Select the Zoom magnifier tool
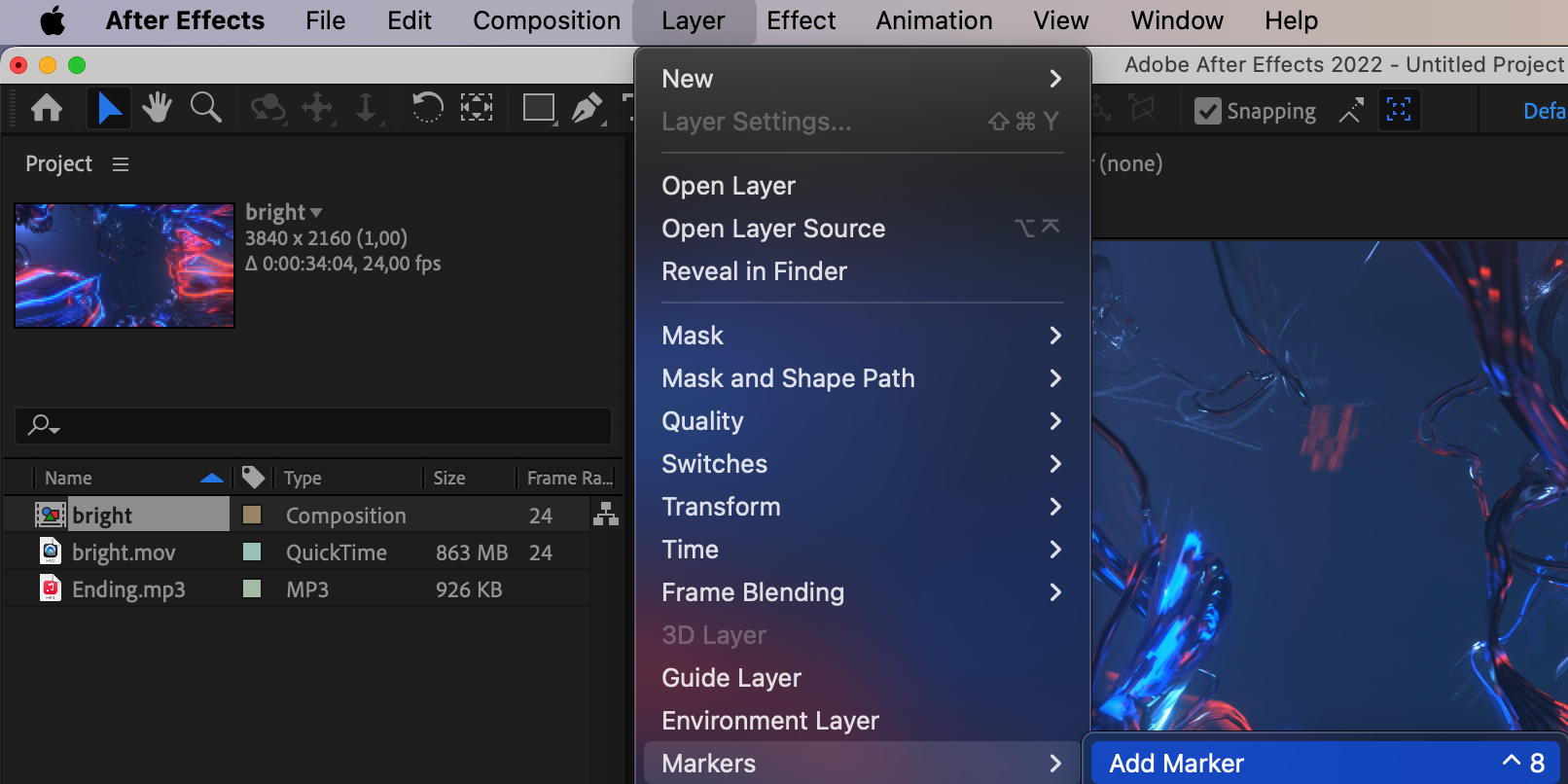This screenshot has width=1568, height=784. [205, 108]
